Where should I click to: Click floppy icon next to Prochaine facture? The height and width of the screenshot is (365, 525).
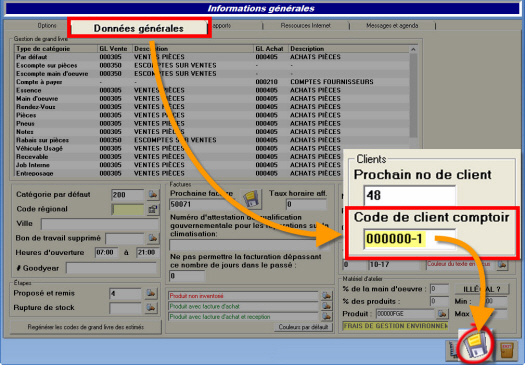251,199
